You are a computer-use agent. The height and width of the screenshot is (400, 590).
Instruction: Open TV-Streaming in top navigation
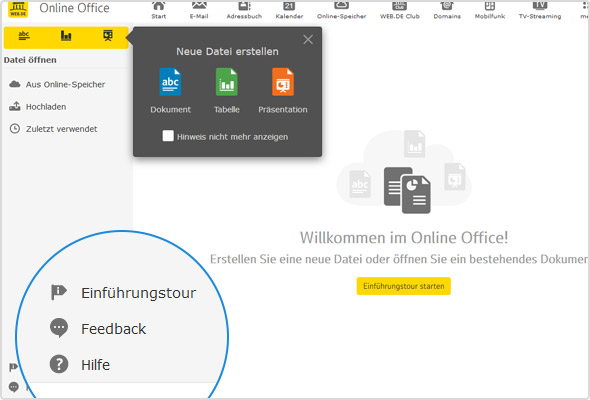[x=540, y=10]
